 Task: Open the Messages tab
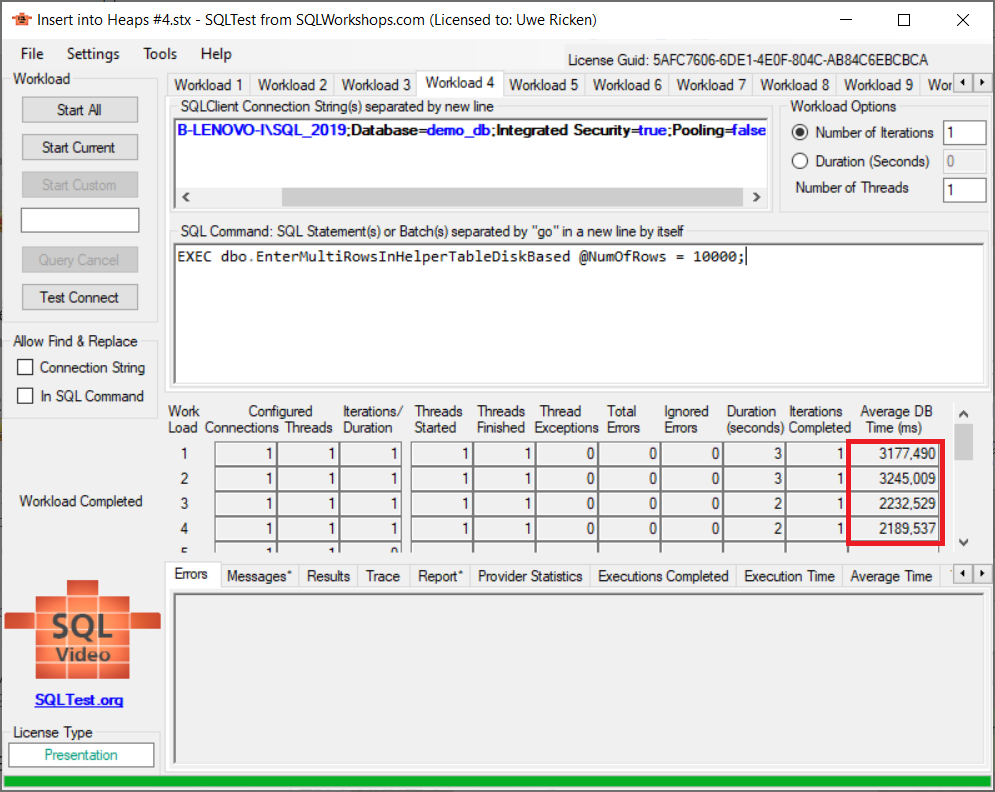[x=259, y=576]
